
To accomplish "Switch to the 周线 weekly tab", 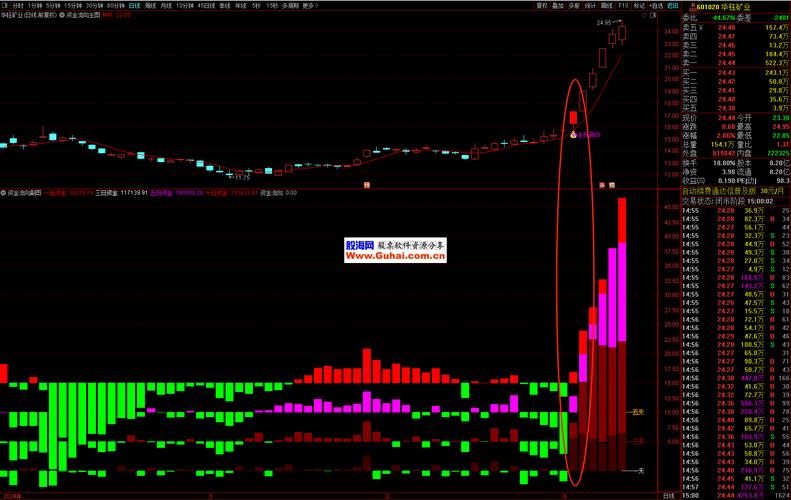I will (150, 6).
